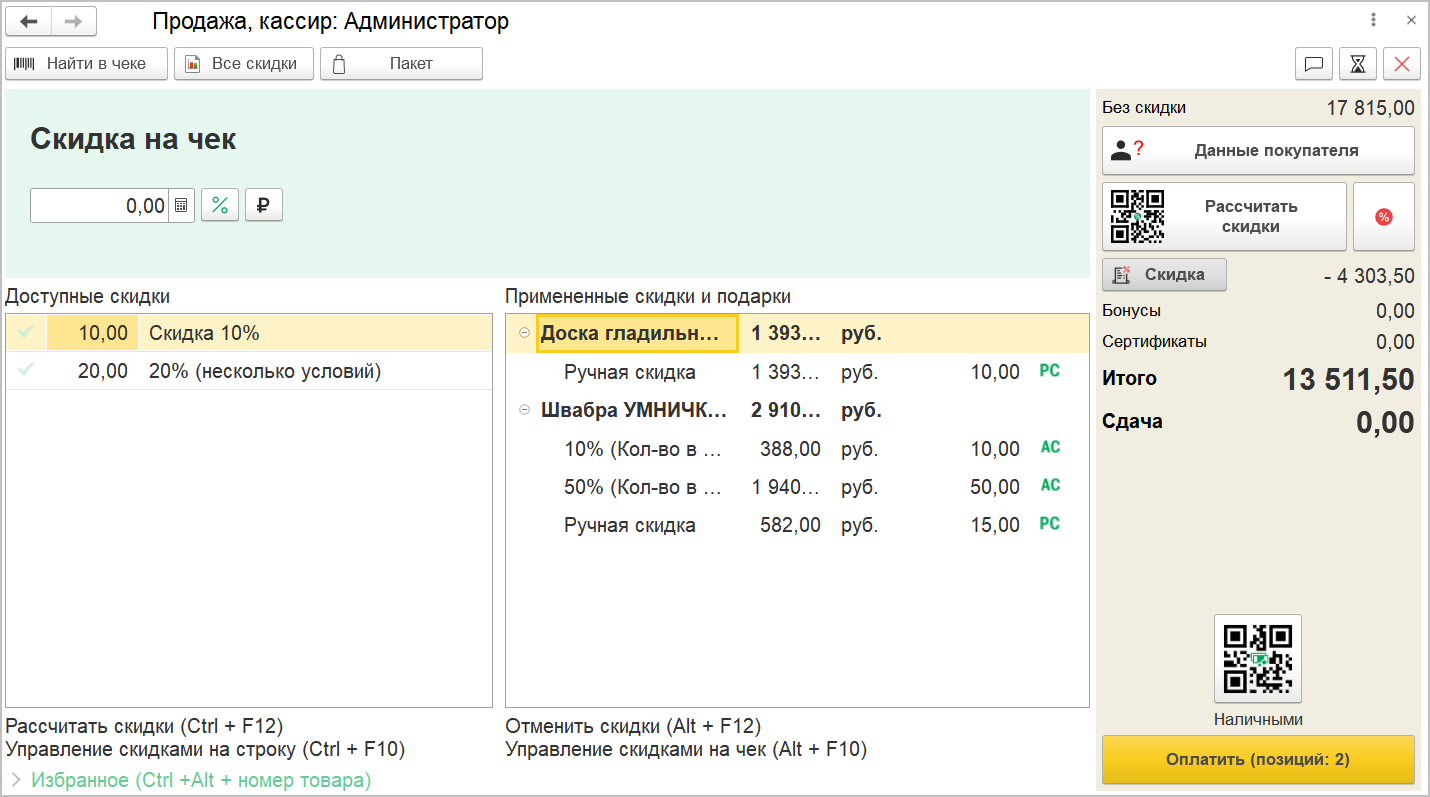Click the red percent circle button

coord(1383,217)
